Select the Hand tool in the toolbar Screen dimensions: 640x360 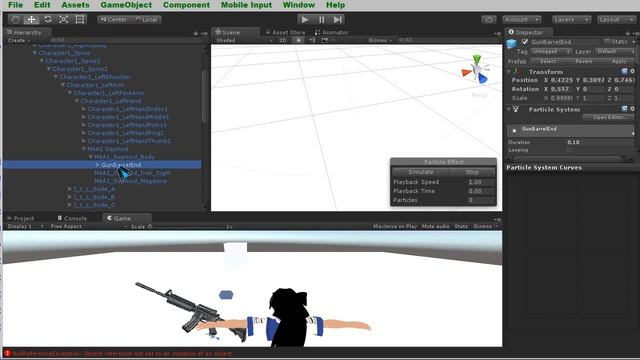pos(16,19)
